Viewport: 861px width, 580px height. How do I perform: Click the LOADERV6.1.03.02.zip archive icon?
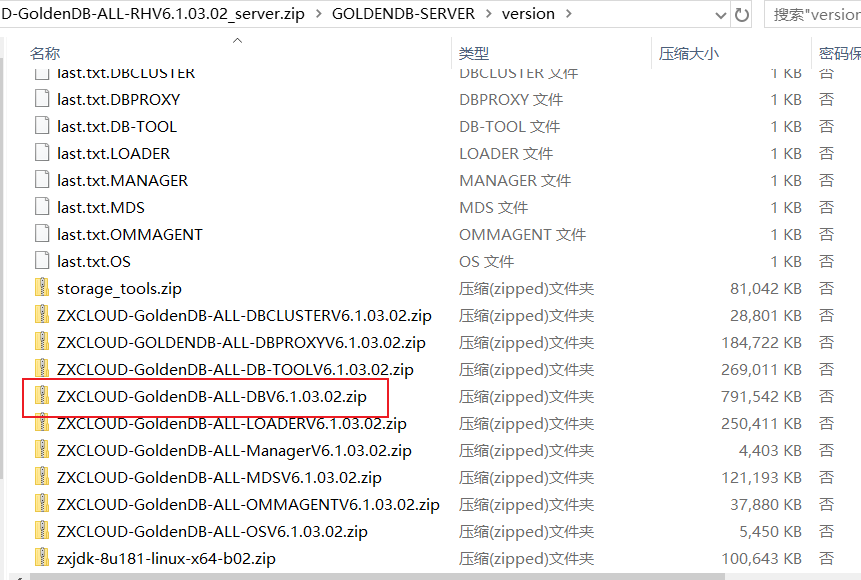click(42, 422)
